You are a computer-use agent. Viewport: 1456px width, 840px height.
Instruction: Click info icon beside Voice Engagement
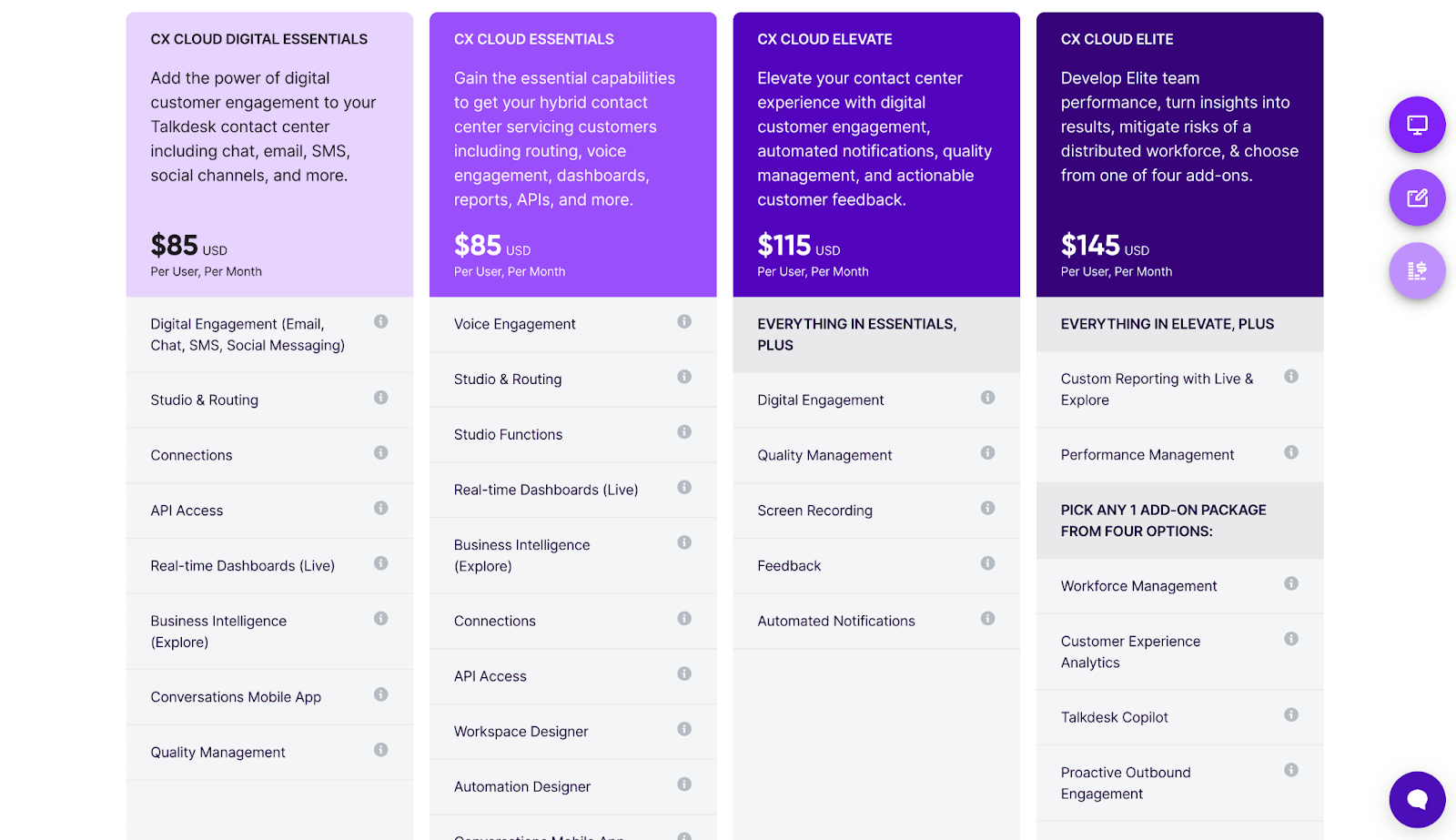click(x=684, y=321)
